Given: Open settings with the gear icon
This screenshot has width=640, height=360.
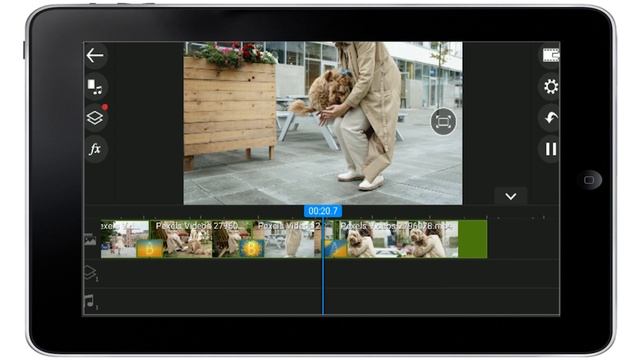Looking at the screenshot, I should 550,87.
